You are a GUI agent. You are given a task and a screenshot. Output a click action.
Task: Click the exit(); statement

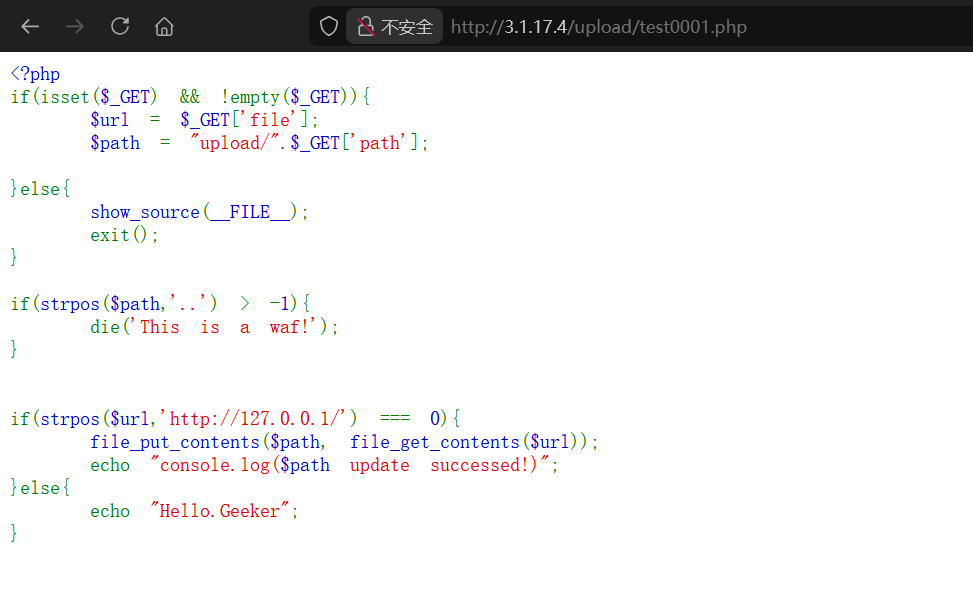tap(124, 235)
